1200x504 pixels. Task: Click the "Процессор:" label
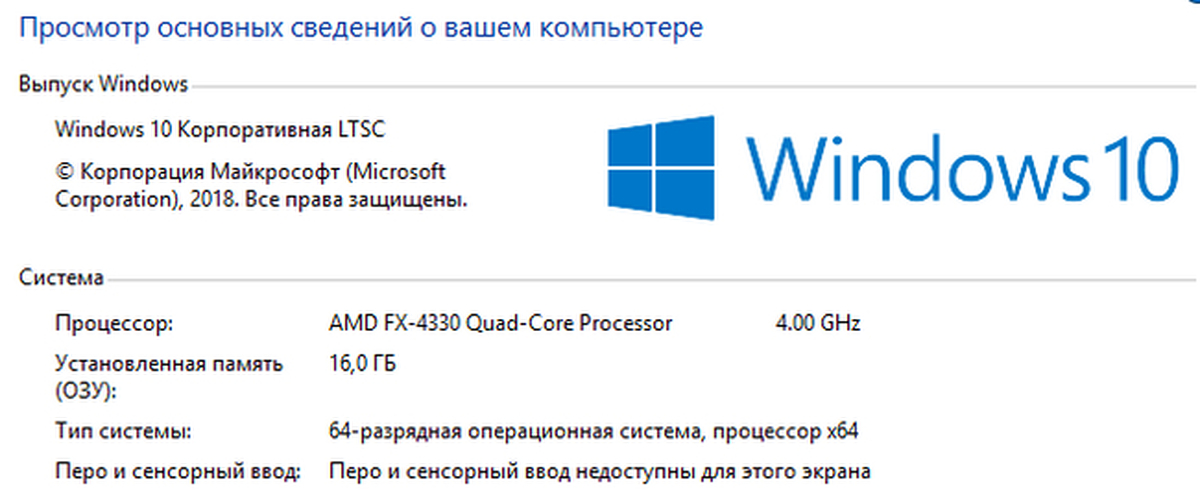pyautogui.click(x=114, y=324)
